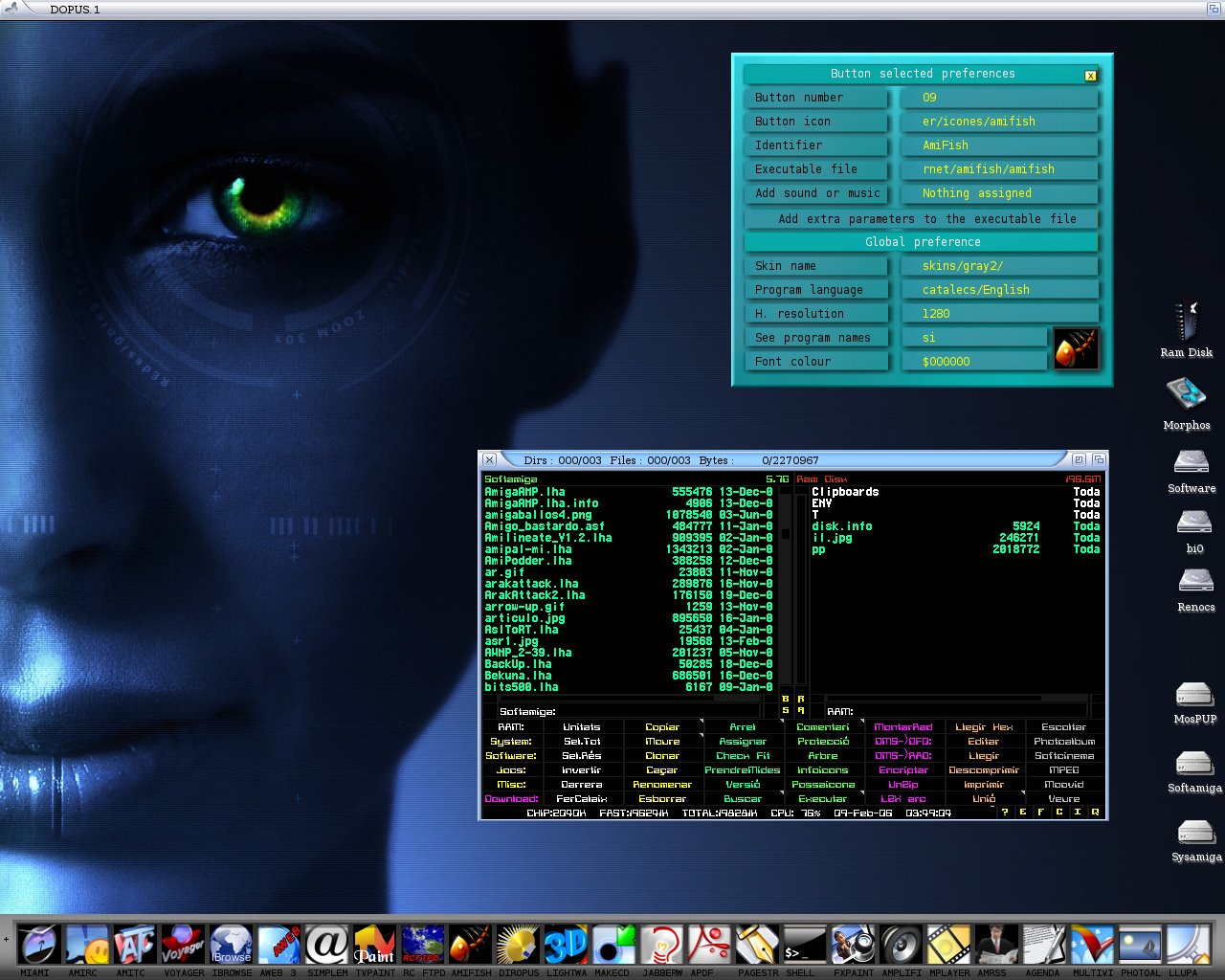Launch MPlayer from the dock

click(947, 943)
